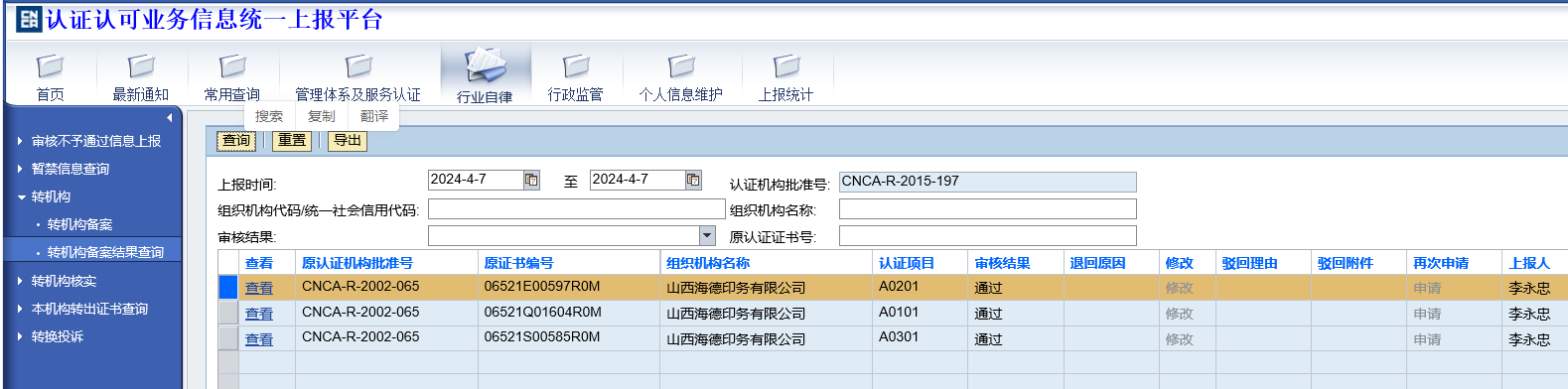Click the A0301 认证项目 cell

pyautogui.click(x=920, y=338)
